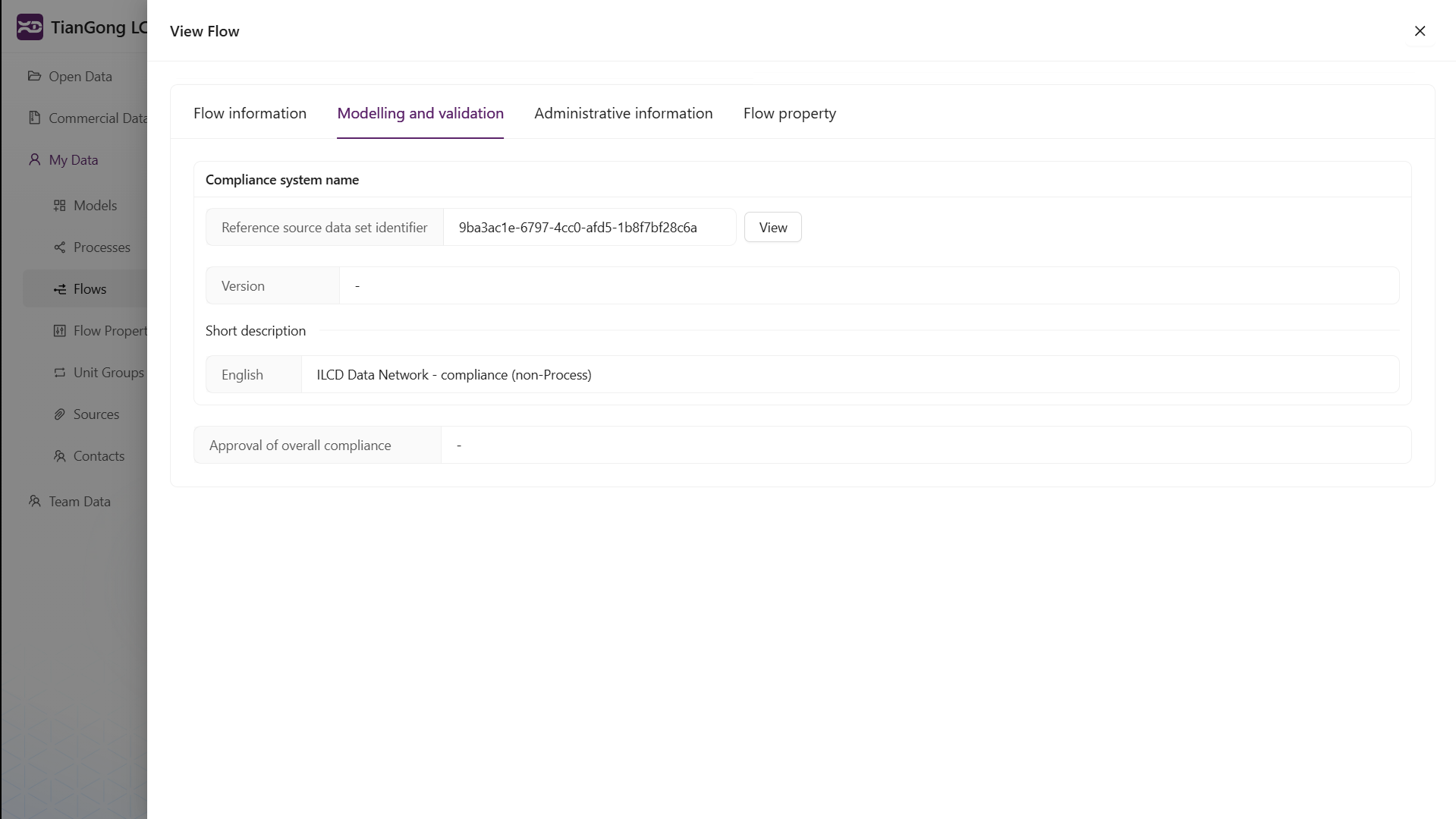Select the Flow property tab

[789, 113]
